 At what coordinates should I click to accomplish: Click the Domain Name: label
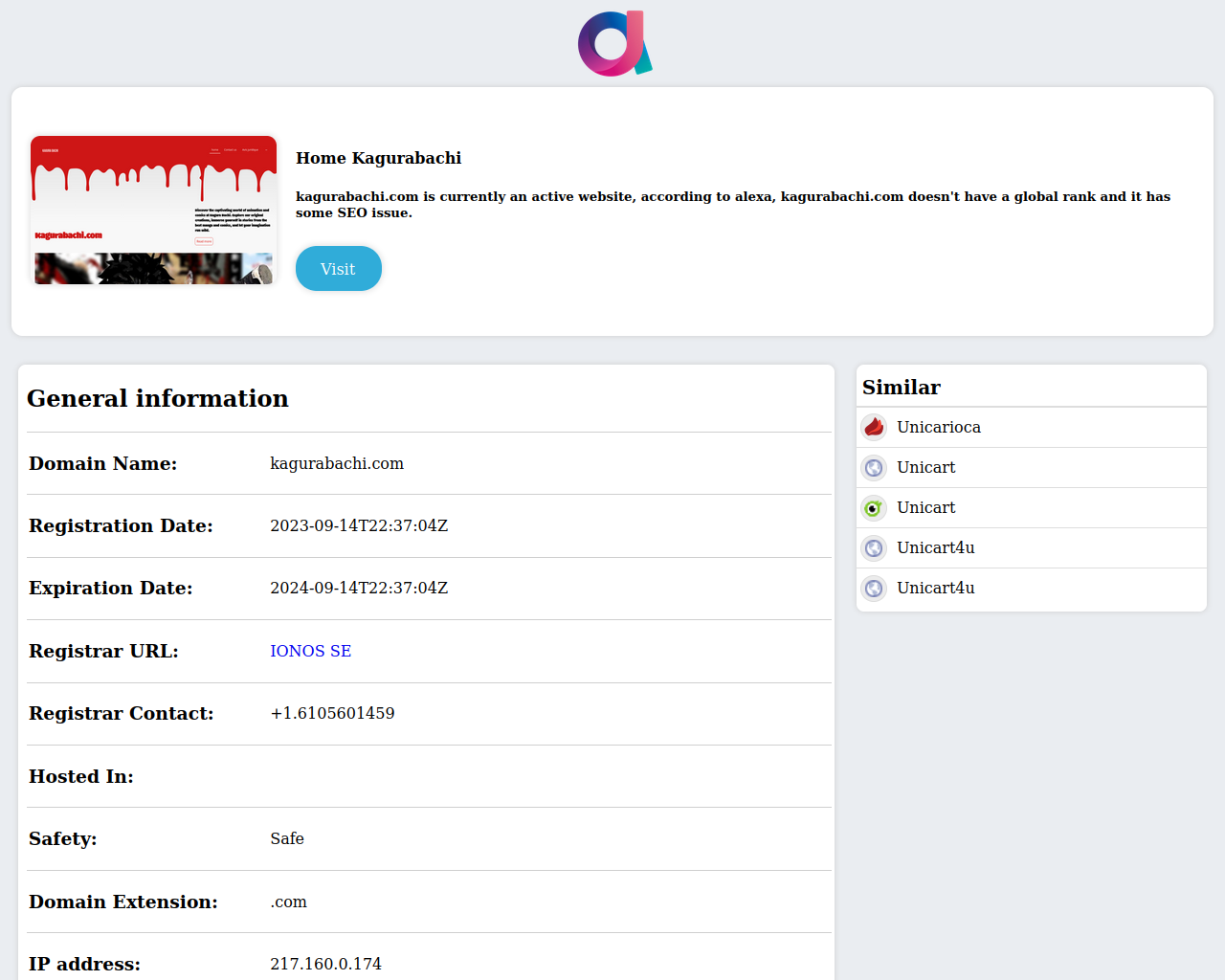103,463
